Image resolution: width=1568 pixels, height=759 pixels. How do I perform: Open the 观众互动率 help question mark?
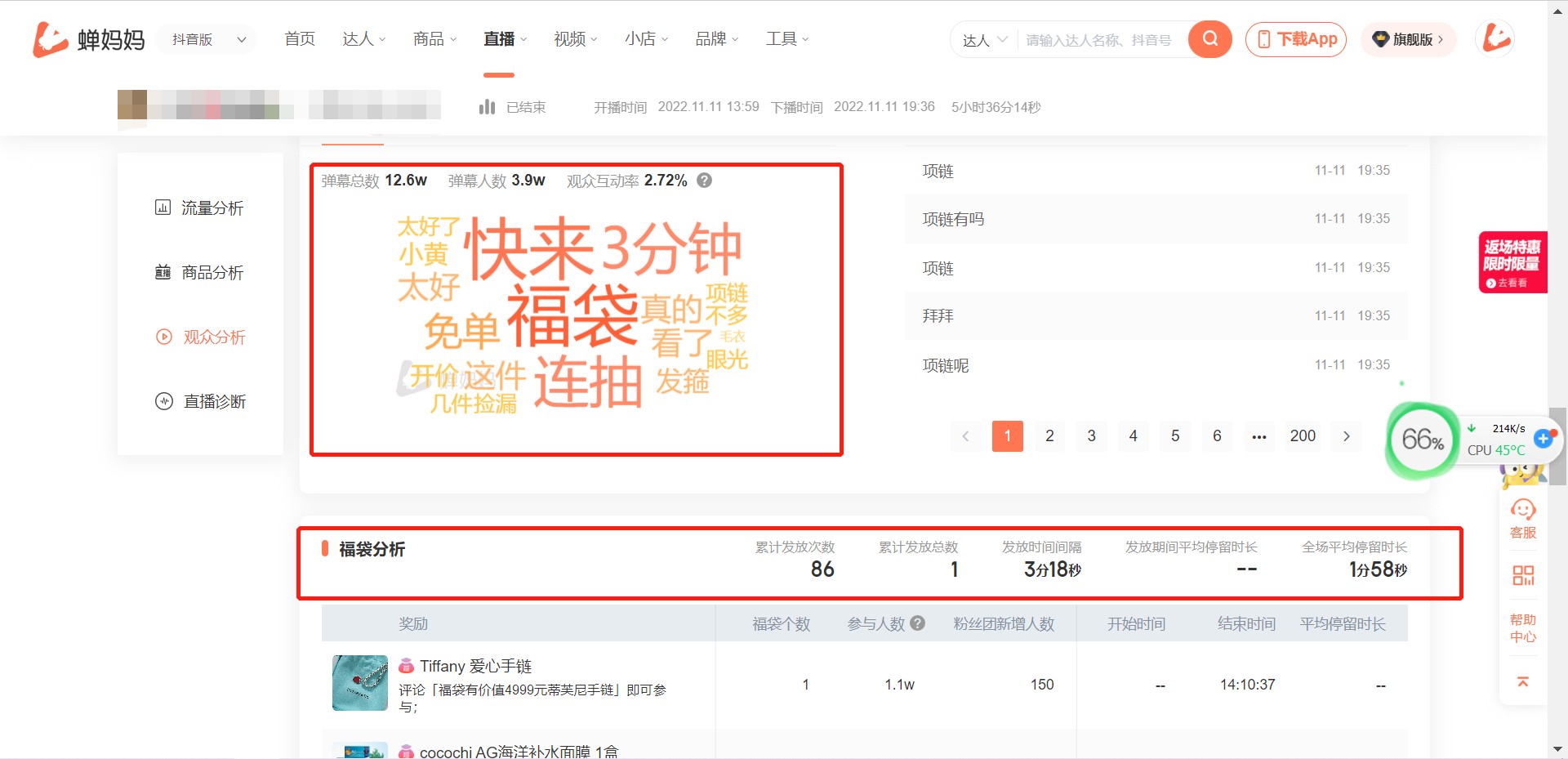(x=704, y=181)
